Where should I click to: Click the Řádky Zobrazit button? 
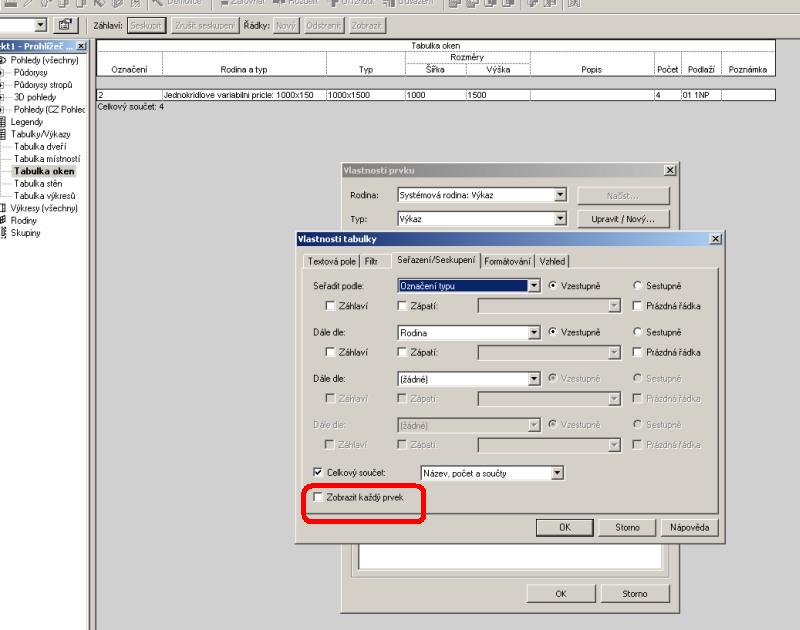(x=367, y=25)
